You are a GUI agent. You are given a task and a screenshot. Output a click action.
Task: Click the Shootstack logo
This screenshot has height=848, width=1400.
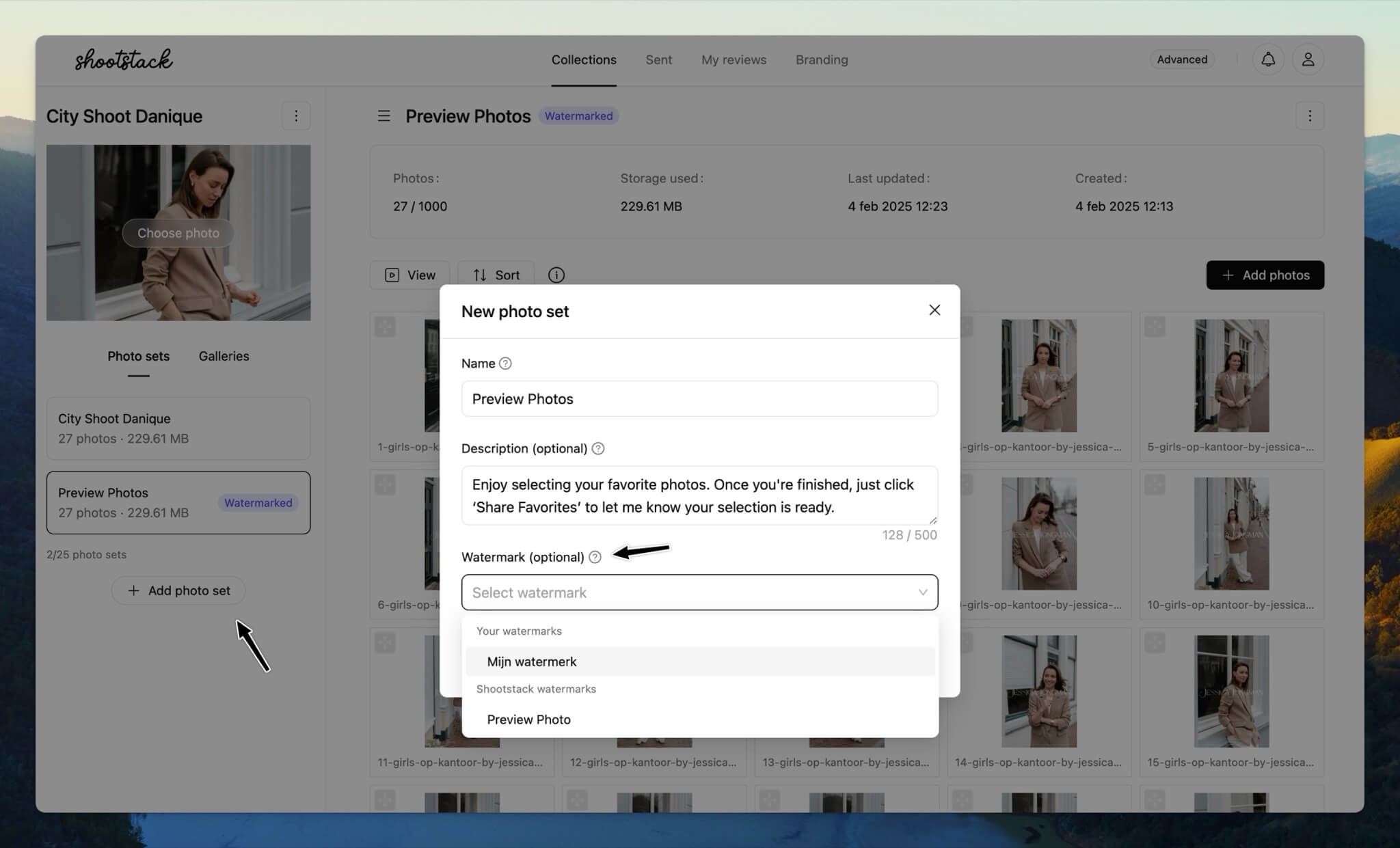(124, 59)
